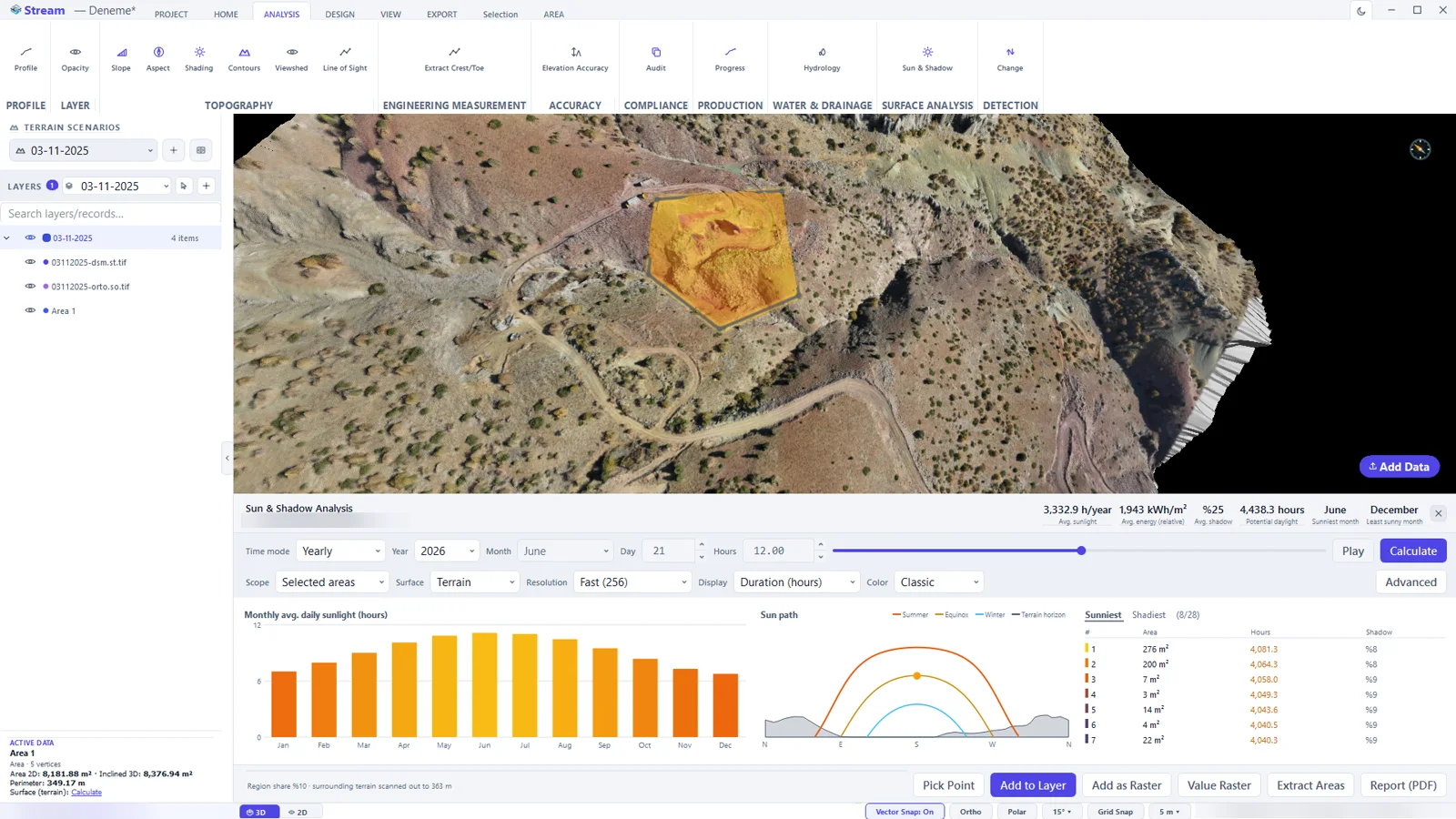Click the Calculate button
The width and height of the screenshot is (1456, 819).
[1413, 551]
